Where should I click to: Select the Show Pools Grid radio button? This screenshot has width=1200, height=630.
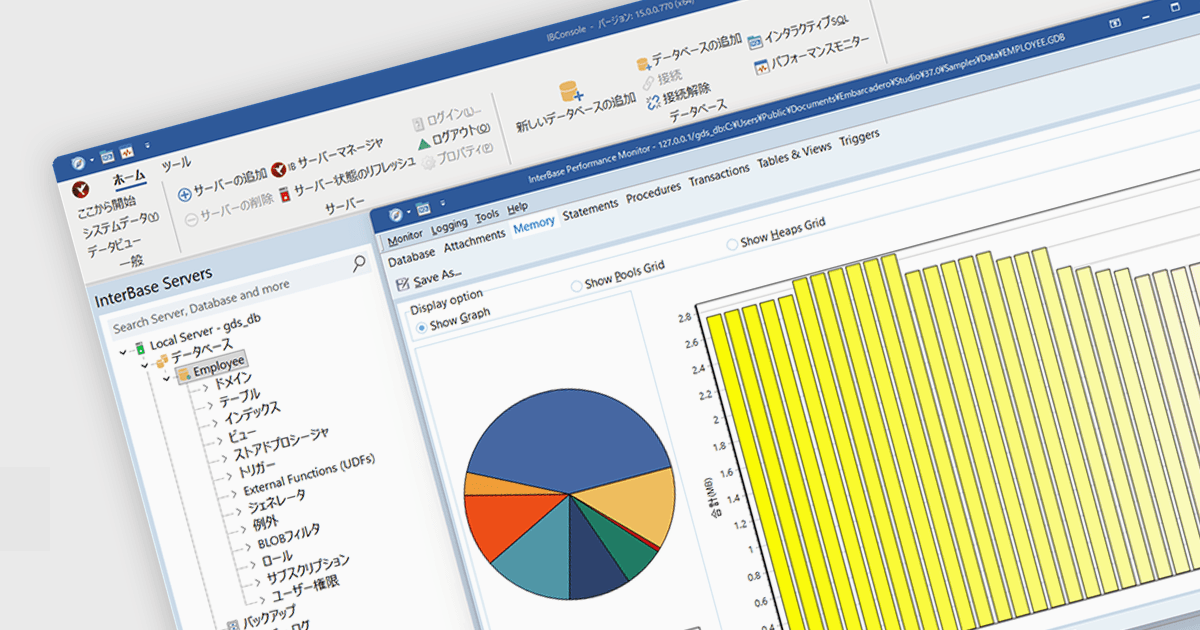coord(576,286)
